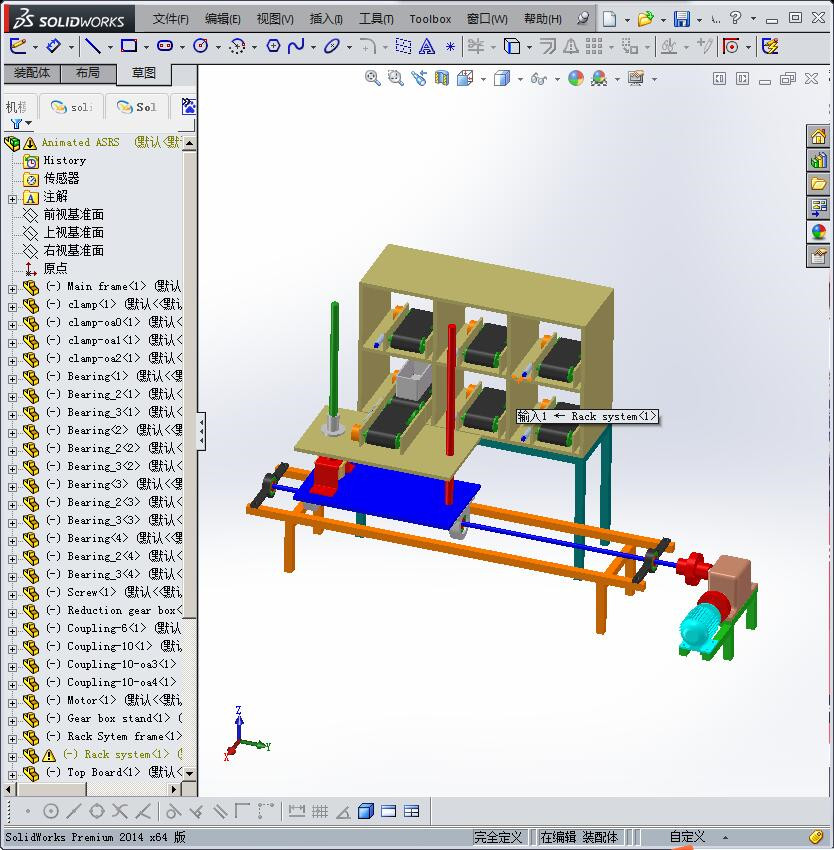Open the 视图(V) menu
Viewport: 834px width, 850px height.
[x=275, y=19]
